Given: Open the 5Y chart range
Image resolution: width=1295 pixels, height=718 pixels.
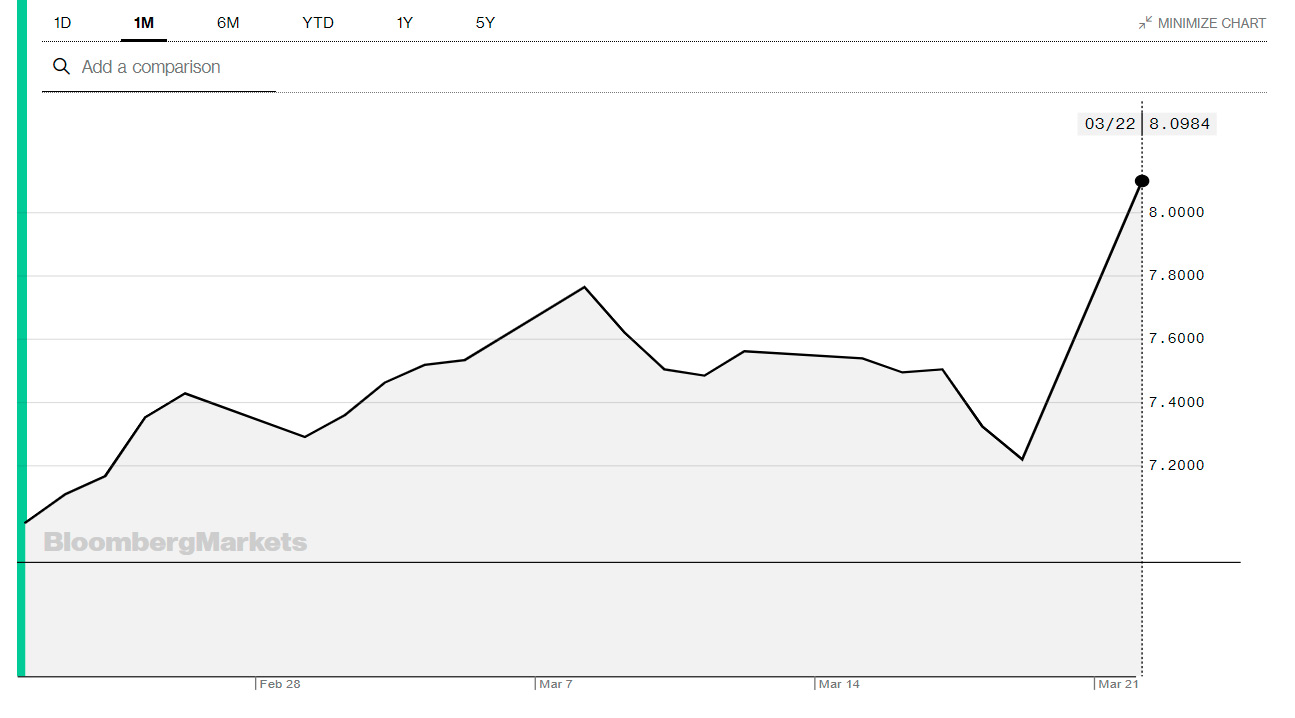Looking at the screenshot, I should click(x=485, y=22).
